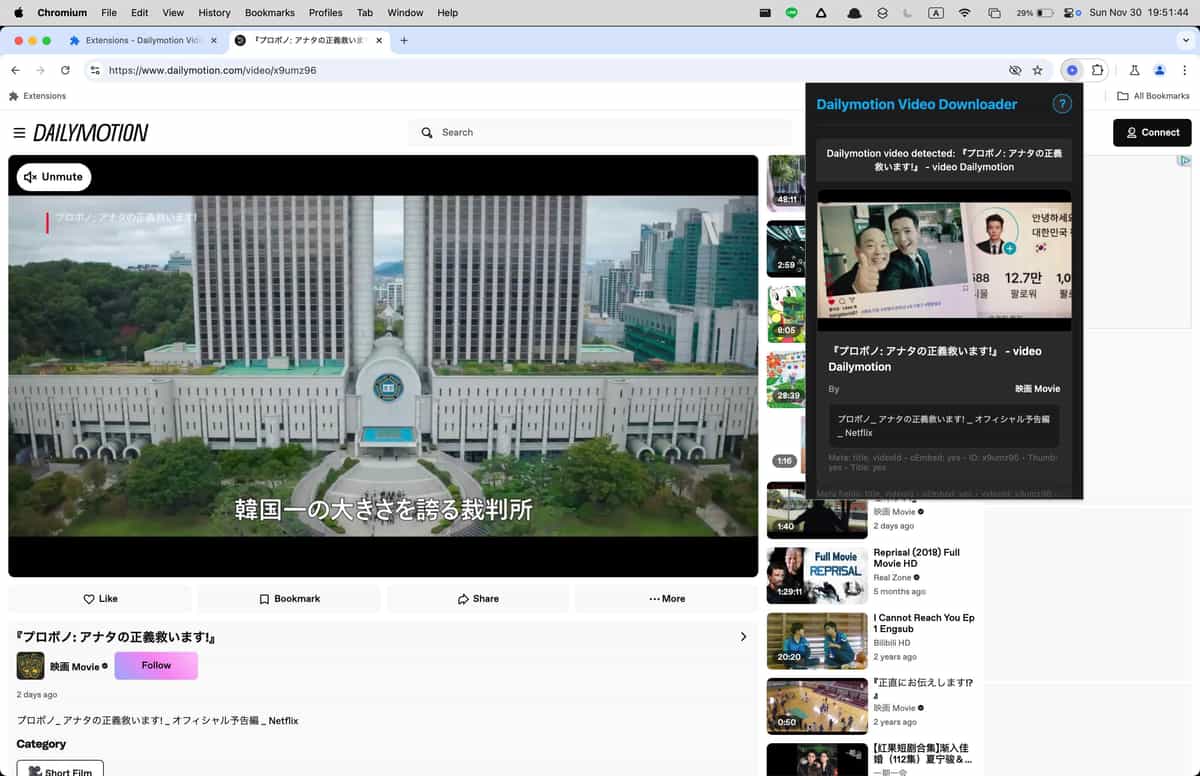The image size is (1200, 776).
Task: Open the Dailymotion hamburger menu
Action: 19,132
